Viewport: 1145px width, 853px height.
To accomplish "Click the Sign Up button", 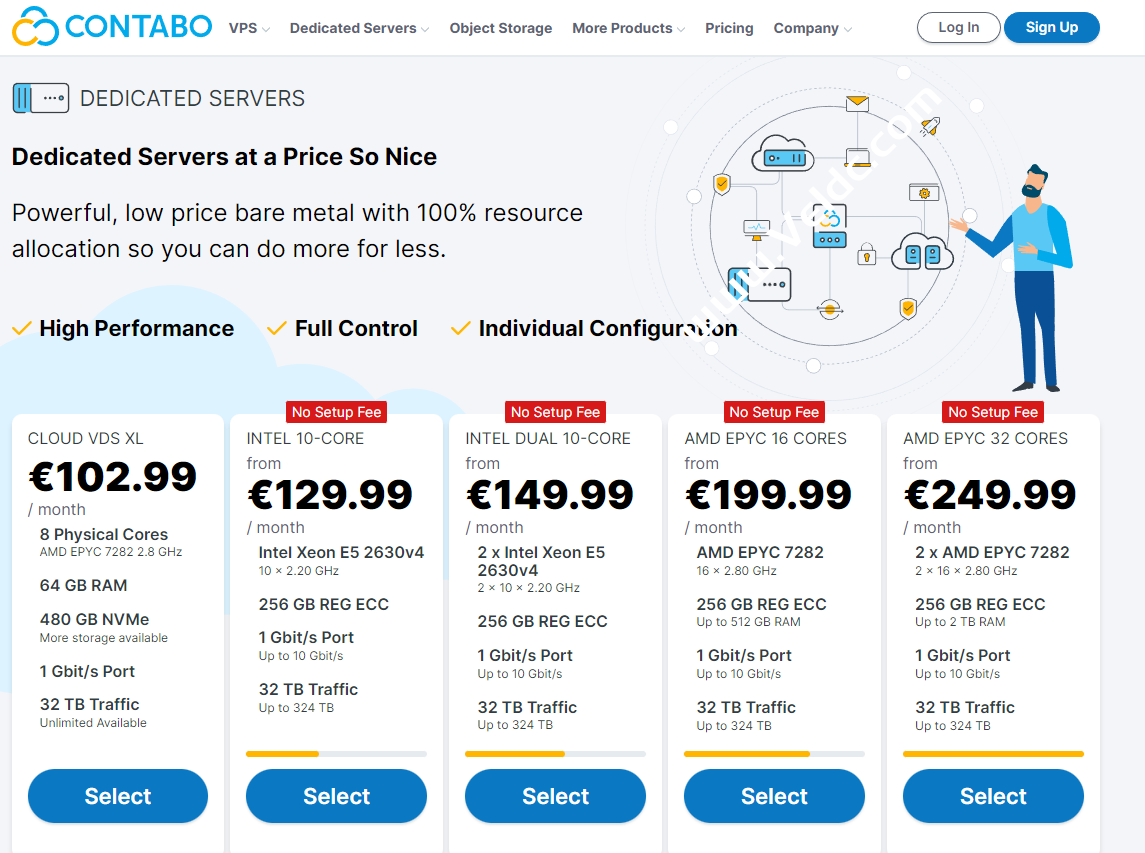I will [1051, 27].
